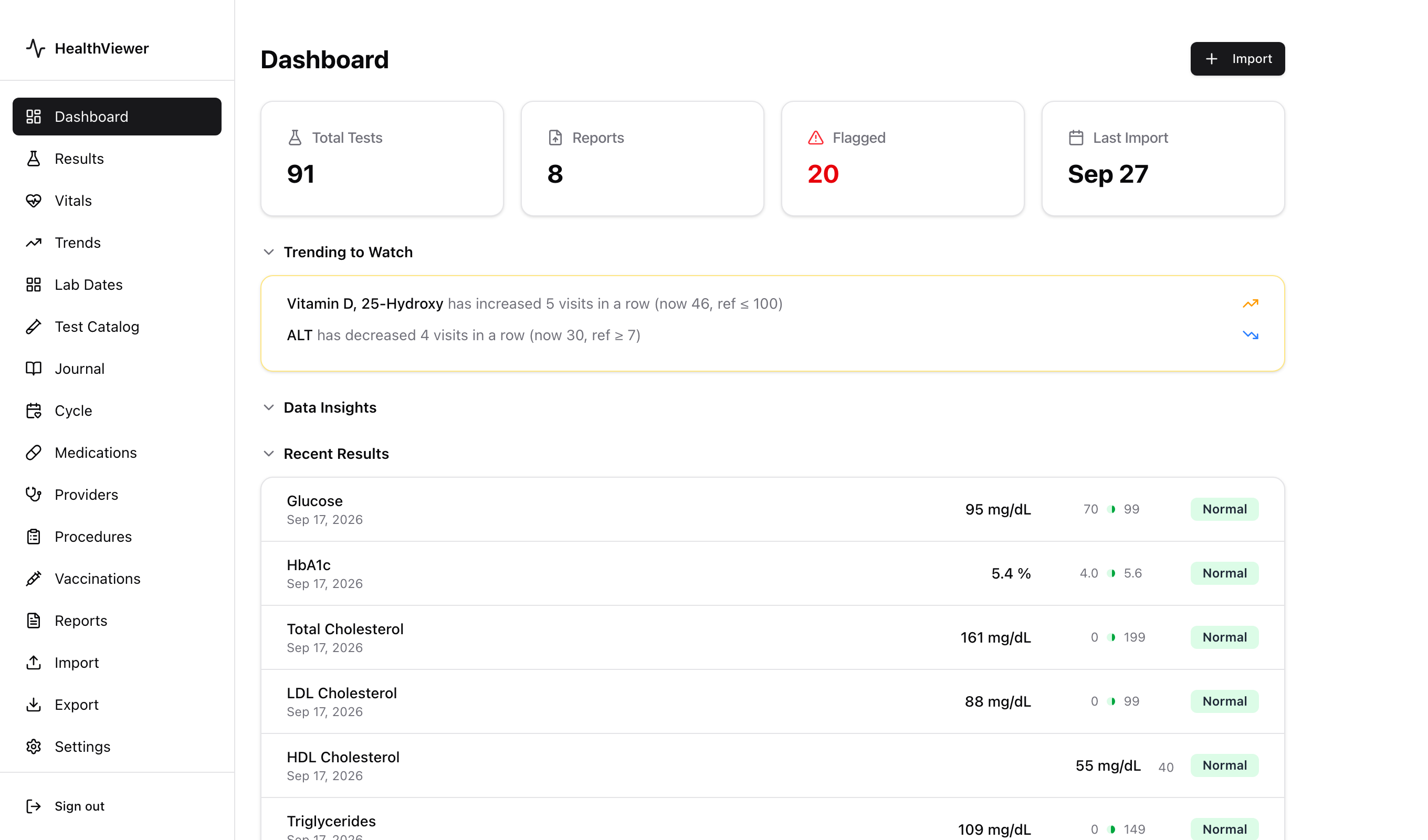Open Settings from the sidebar
The width and height of the screenshot is (1428, 840).
pyautogui.click(x=117, y=746)
